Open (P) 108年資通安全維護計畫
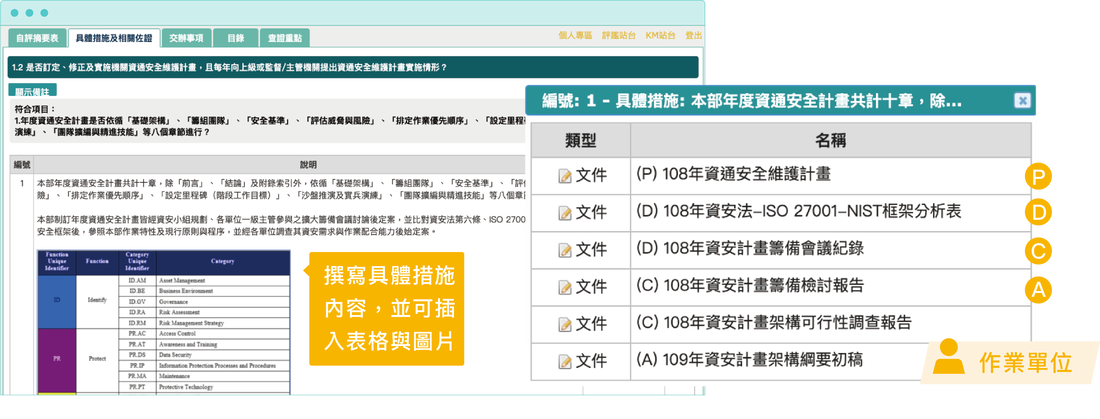Image resolution: width=1100 pixels, height=419 pixels. click(733, 174)
